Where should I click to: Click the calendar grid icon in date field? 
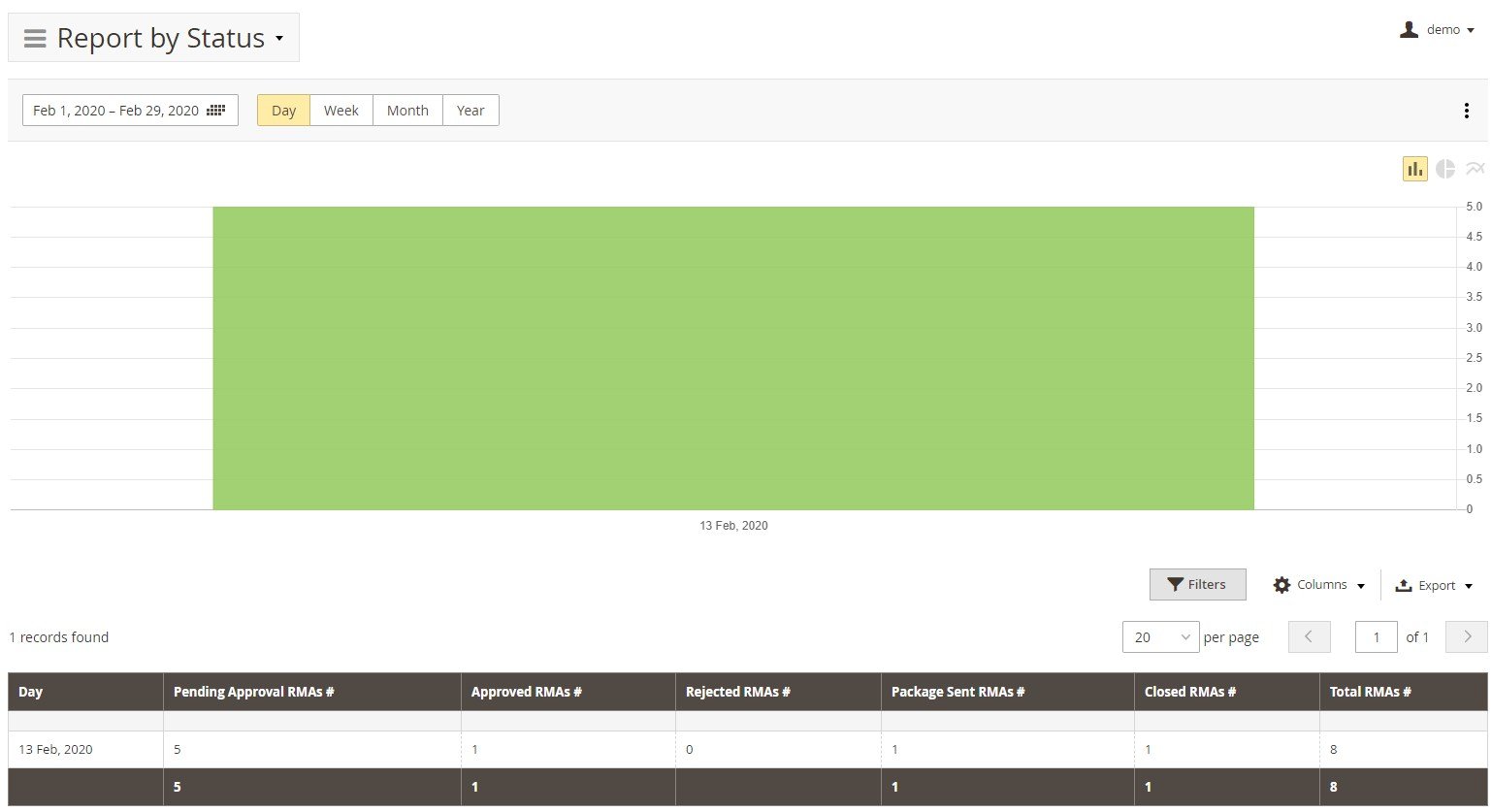216,111
